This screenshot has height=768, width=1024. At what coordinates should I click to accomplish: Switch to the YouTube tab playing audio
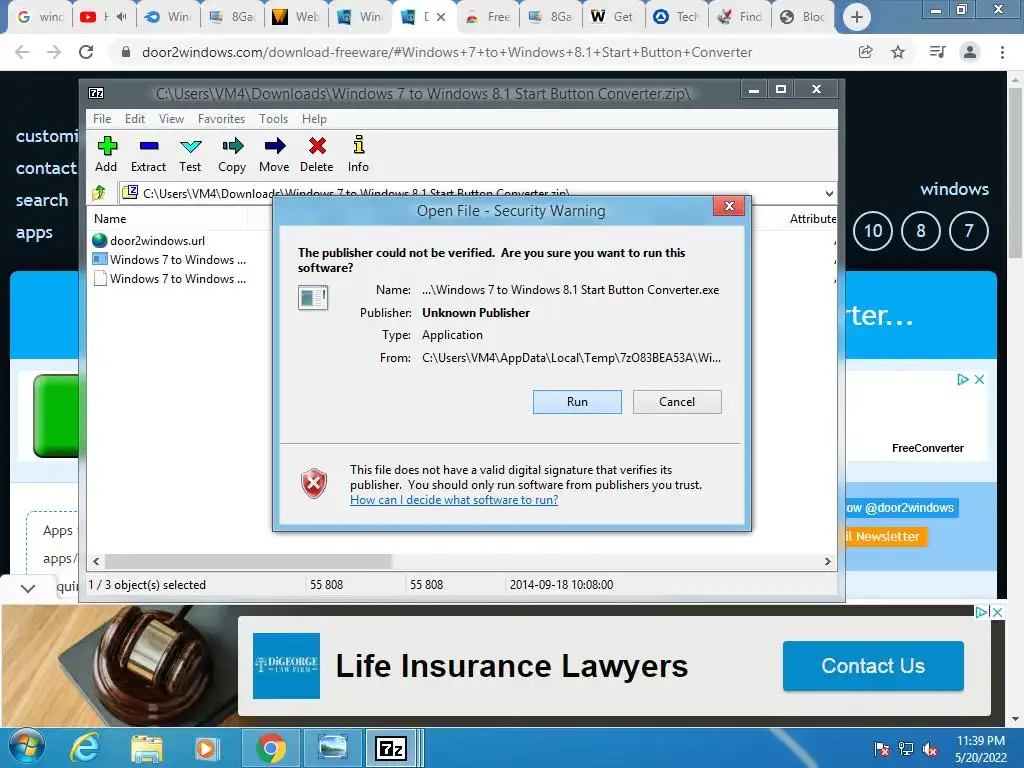(x=103, y=17)
